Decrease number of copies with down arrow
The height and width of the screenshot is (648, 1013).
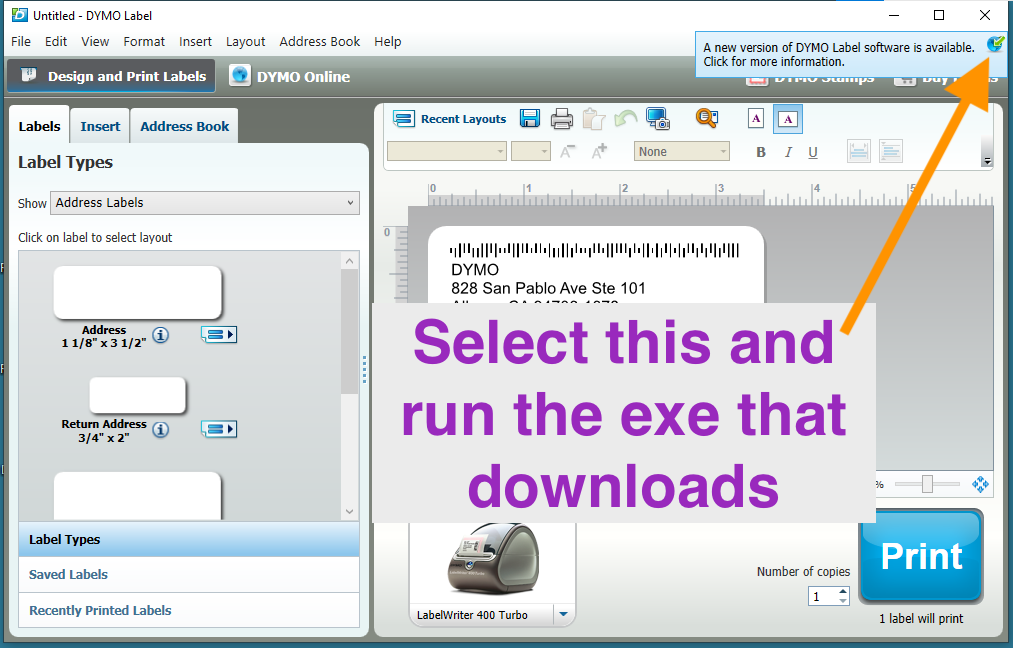pyautogui.click(x=843, y=601)
